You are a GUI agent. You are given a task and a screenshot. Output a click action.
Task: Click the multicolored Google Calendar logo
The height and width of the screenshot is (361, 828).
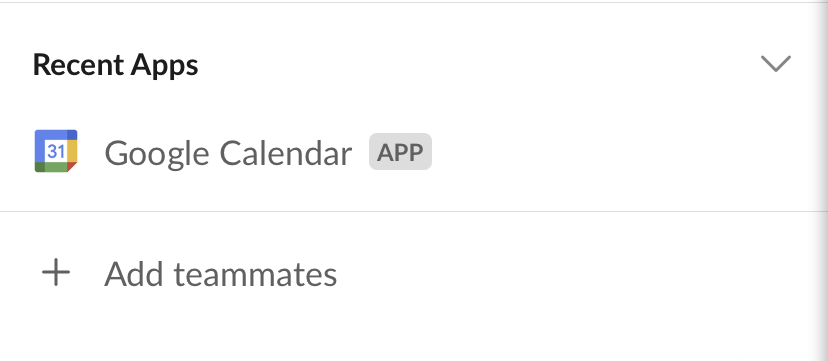[x=56, y=151]
